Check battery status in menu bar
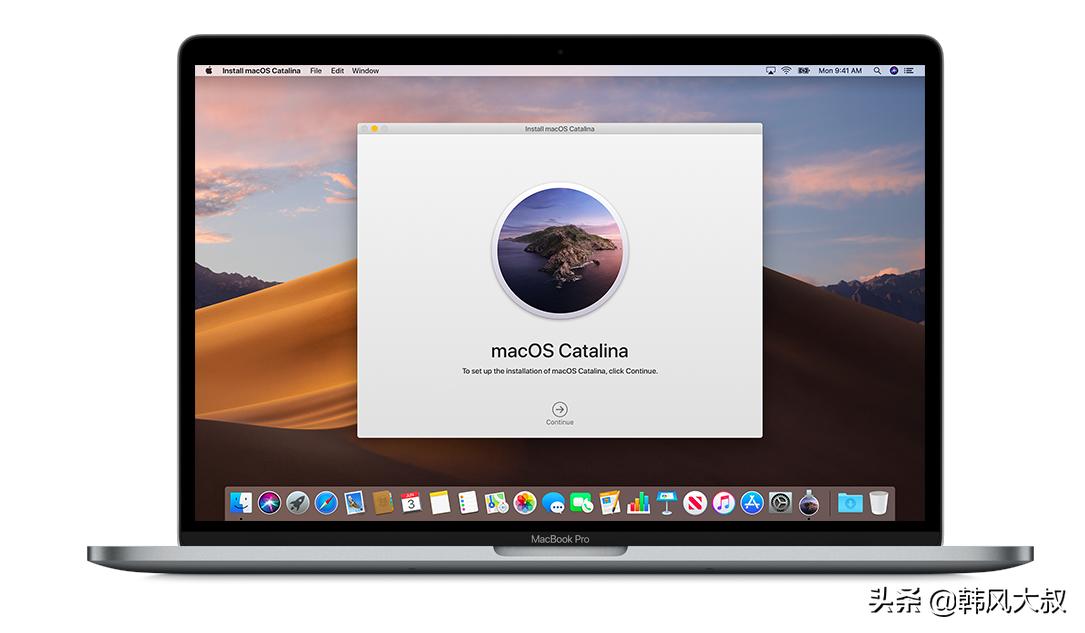Screen dimensions: 1085x633 (803, 71)
